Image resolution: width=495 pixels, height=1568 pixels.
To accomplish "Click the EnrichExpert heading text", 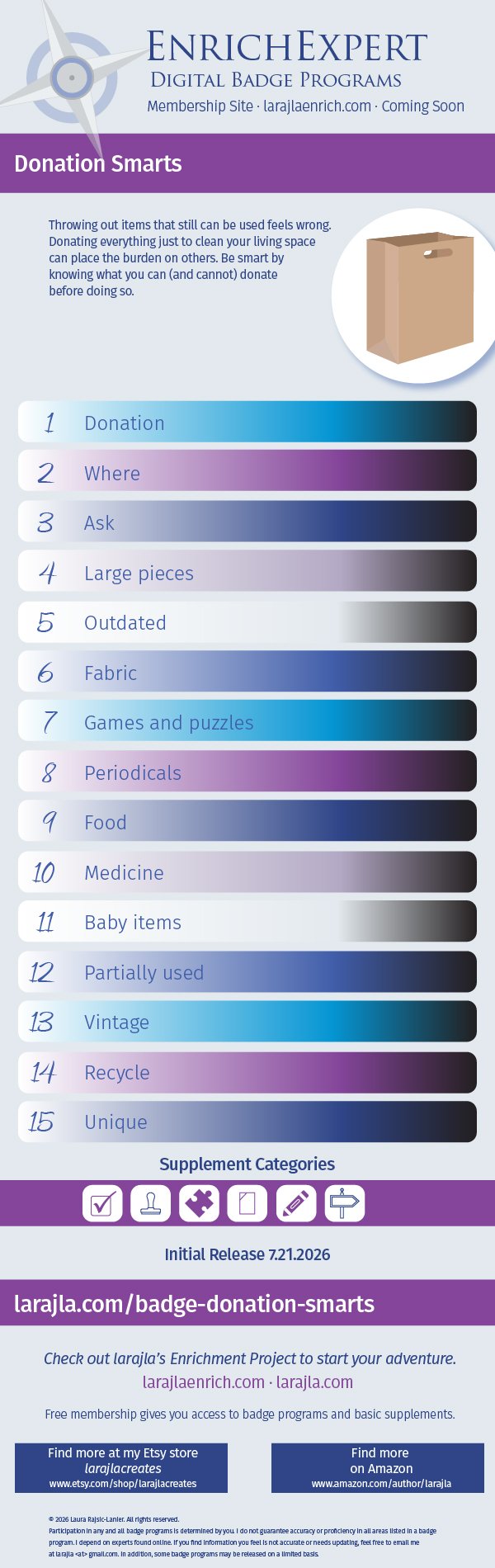I will [x=287, y=47].
